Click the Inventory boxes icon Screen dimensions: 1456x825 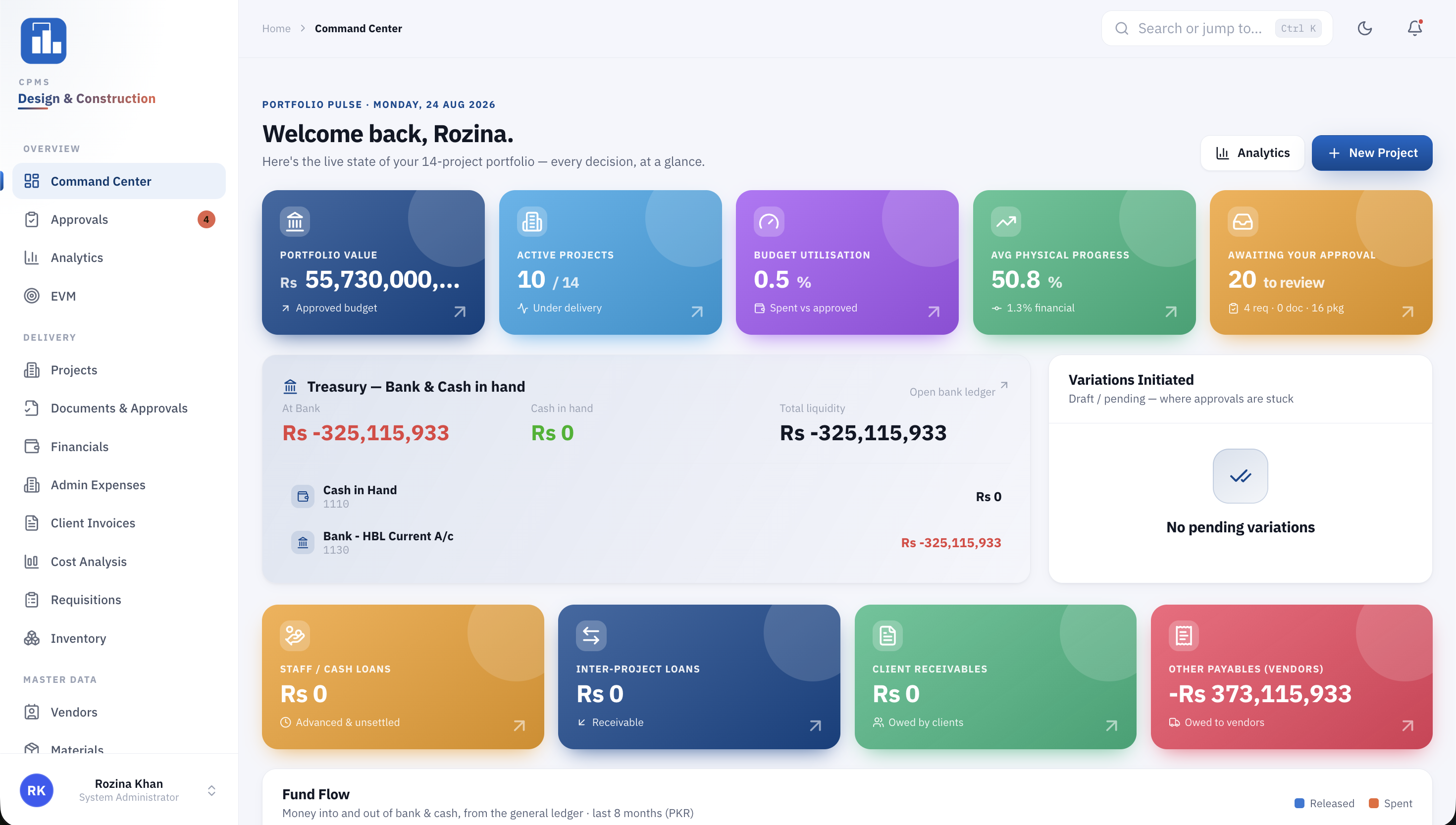pyautogui.click(x=32, y=638)
